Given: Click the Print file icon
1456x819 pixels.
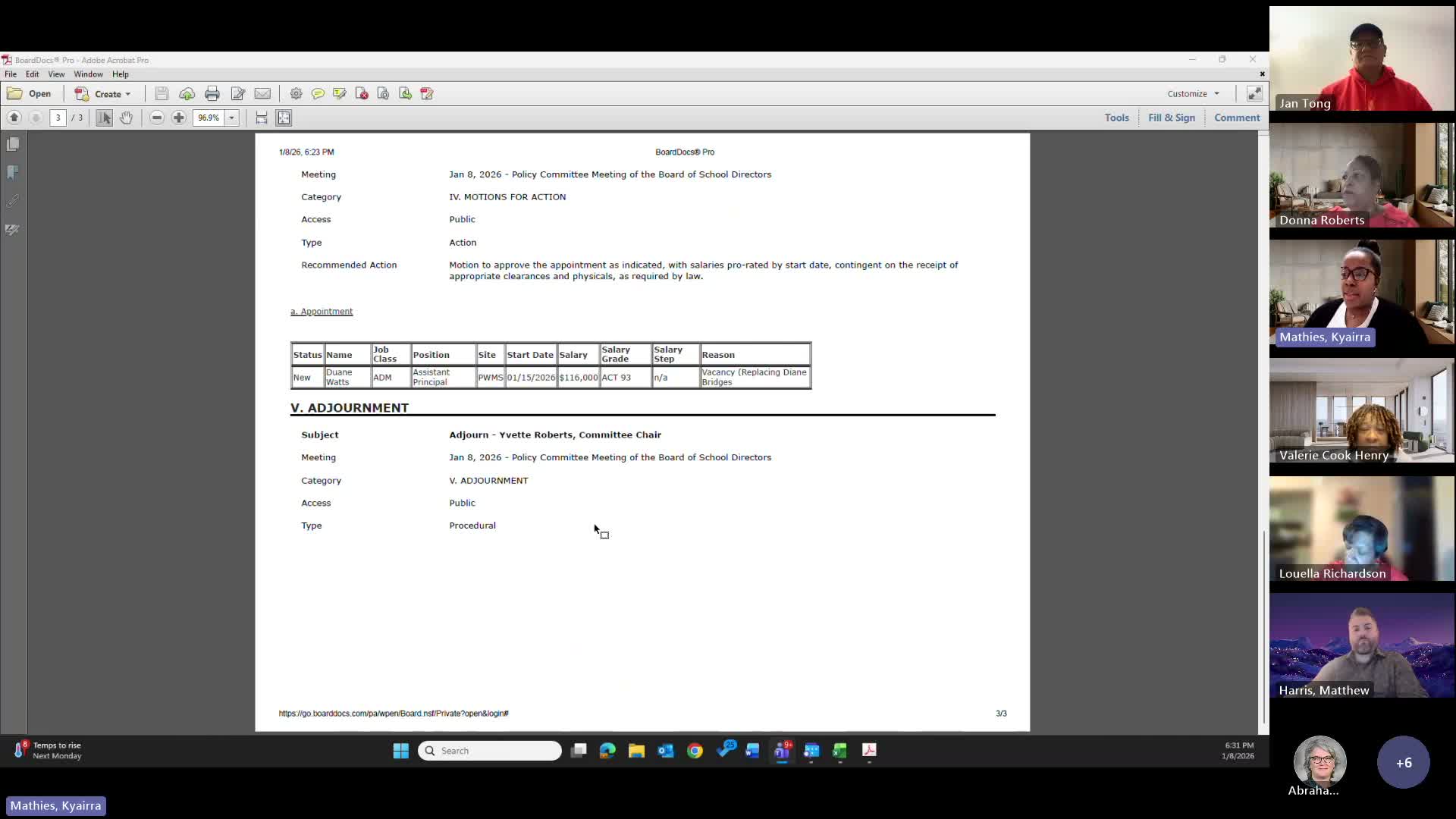Looking at the screenshot, I should [x=212, y=94].
